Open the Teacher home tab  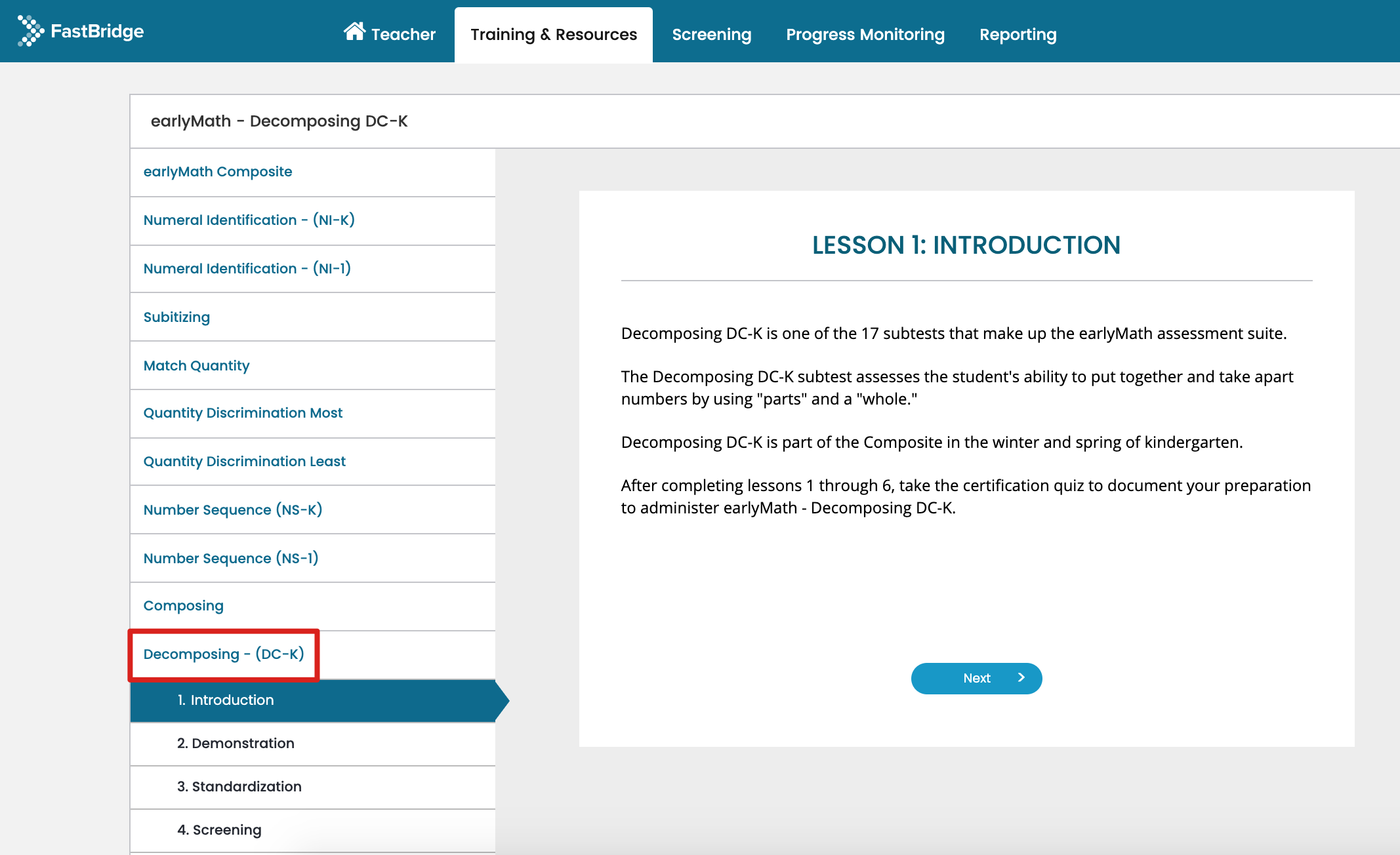pos(390,33)
